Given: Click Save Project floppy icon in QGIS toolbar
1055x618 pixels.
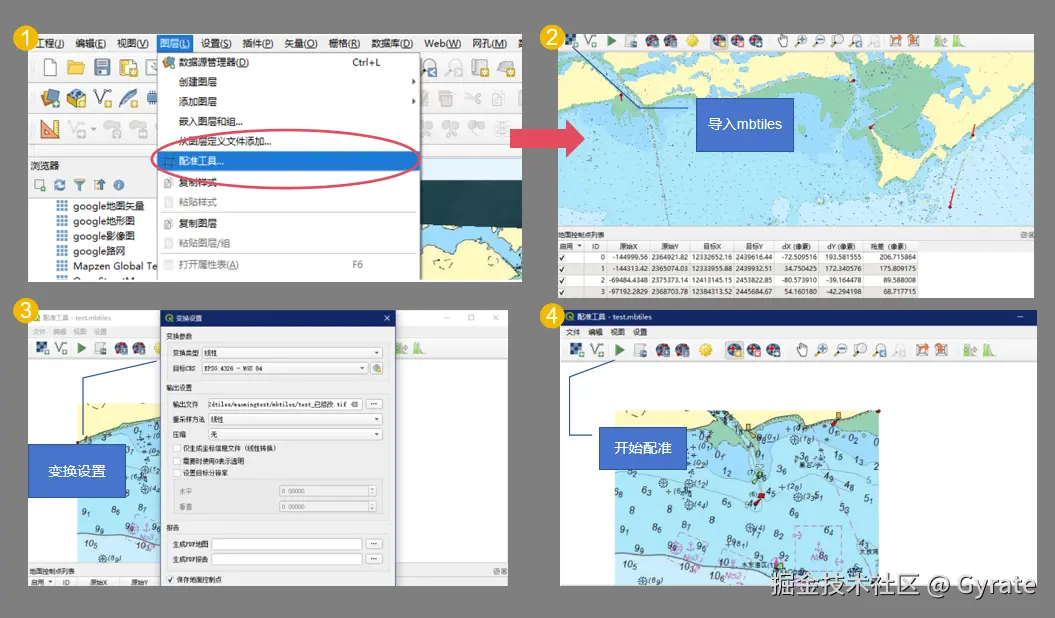Looking at the screenshot, I should point(102,67).
